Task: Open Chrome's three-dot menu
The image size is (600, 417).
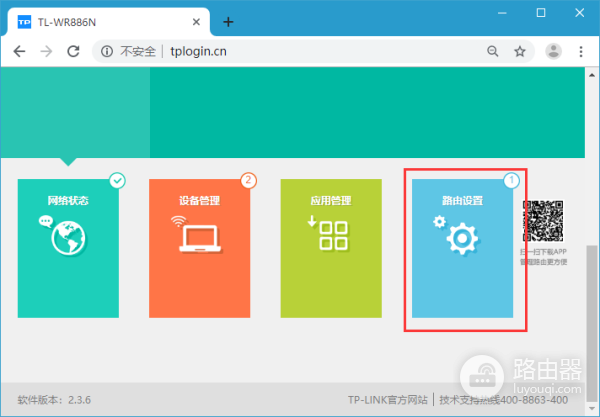Action: coord(581,51)
